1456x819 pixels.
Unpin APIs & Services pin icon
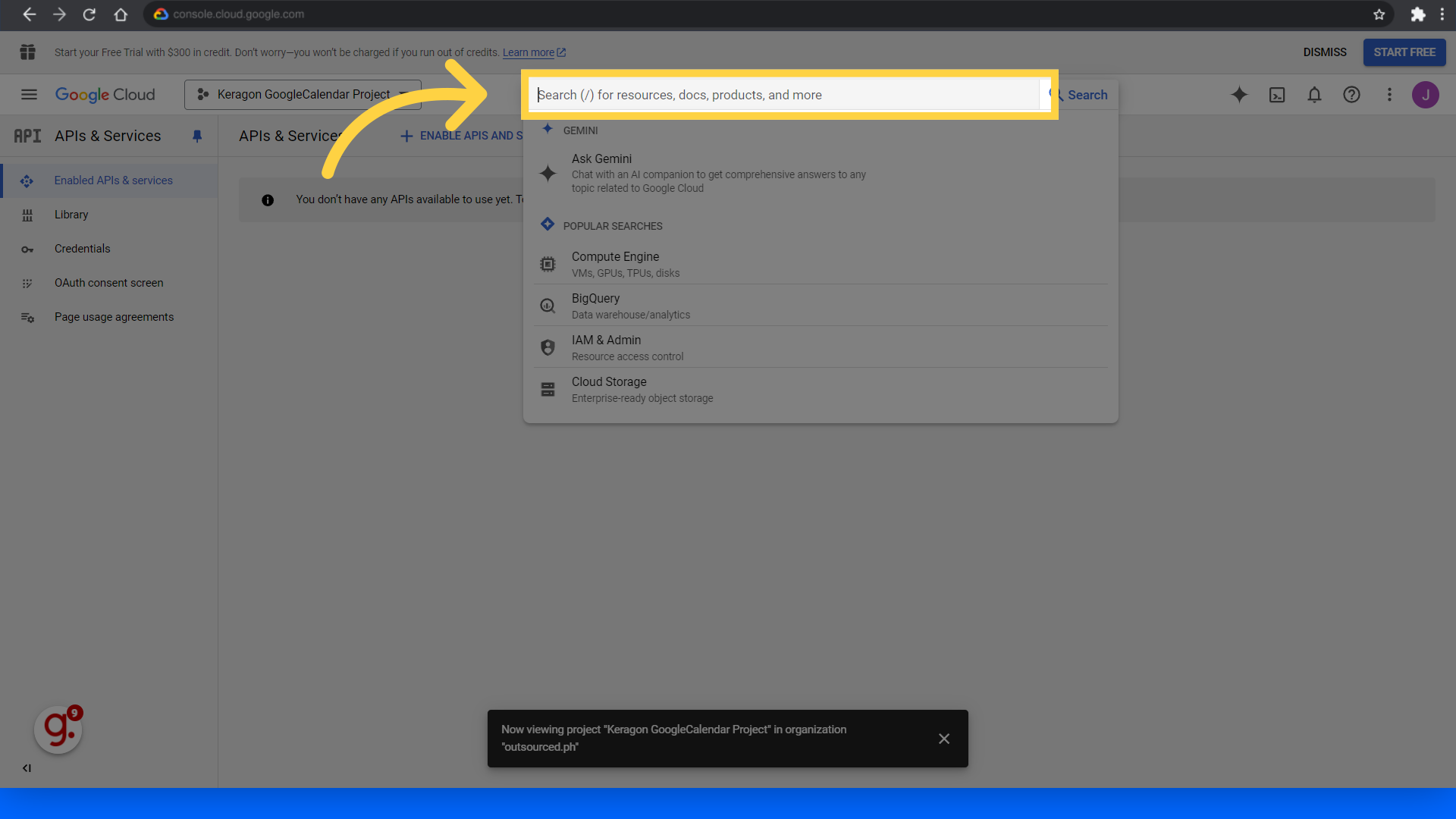pyautogui.click(x=197, y=136)
